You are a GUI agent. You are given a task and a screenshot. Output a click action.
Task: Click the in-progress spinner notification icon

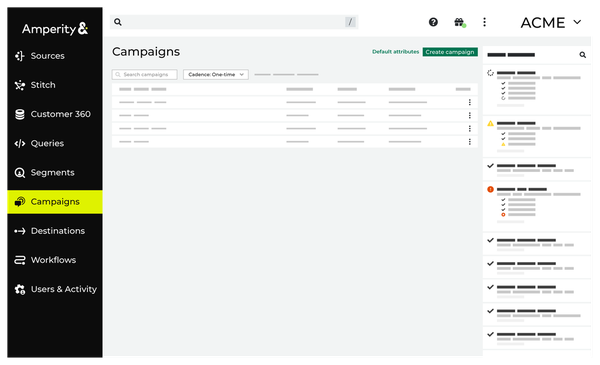tap(490, 73)
